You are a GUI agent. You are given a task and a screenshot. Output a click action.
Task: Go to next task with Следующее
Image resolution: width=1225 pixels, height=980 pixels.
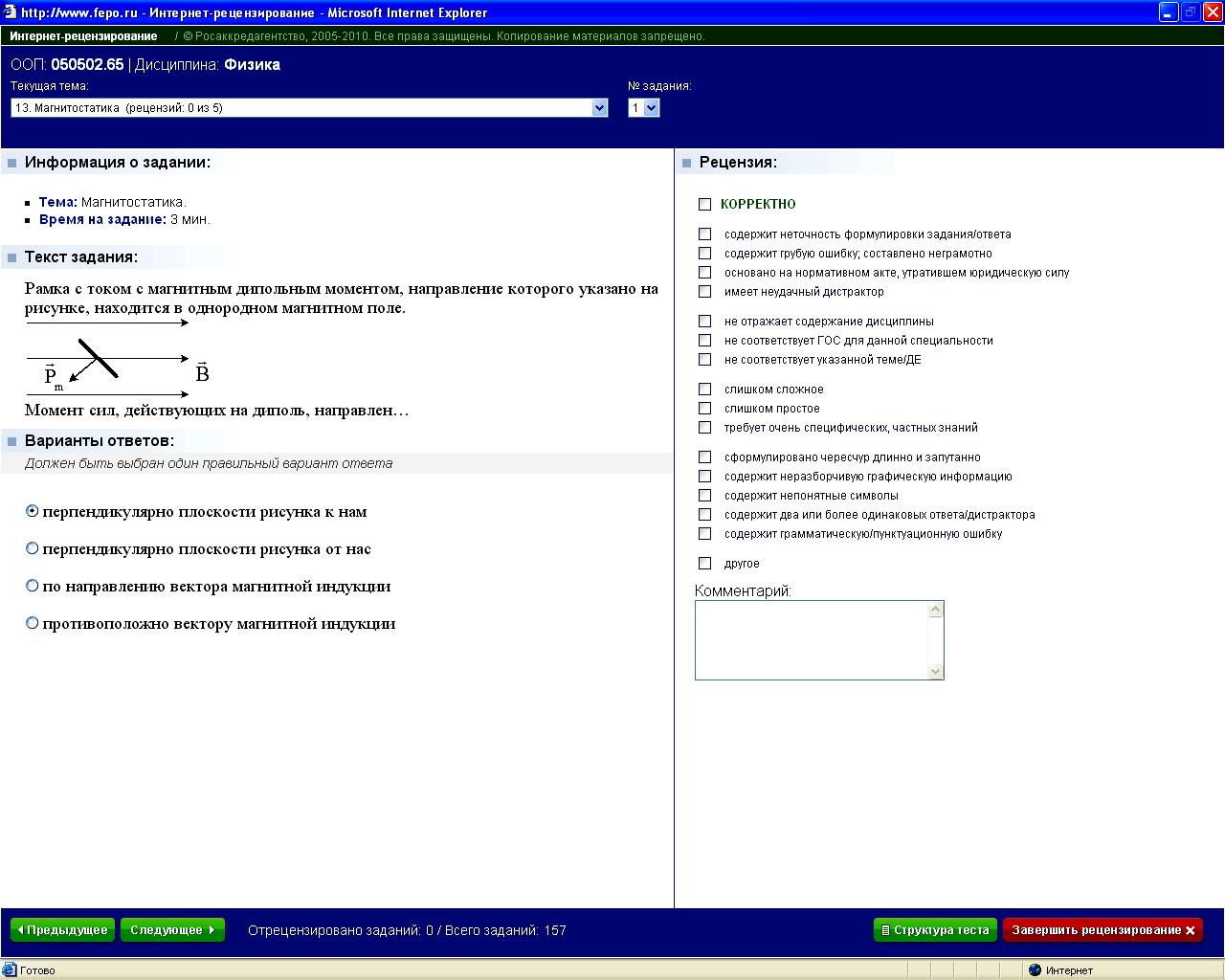point(172,930)
